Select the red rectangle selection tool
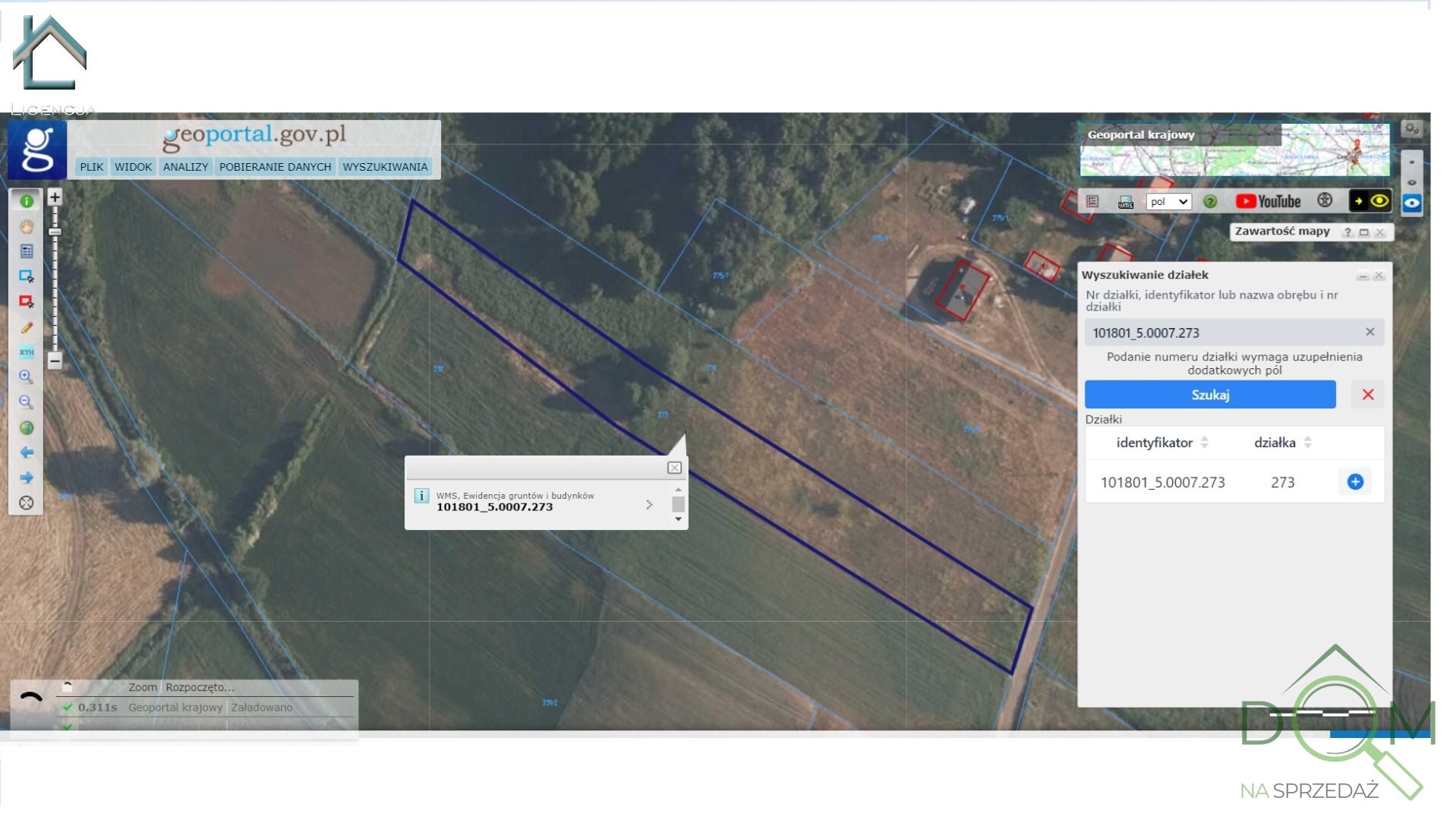The height and width of the screenshot is (820, 1456). tap(27, 301)
